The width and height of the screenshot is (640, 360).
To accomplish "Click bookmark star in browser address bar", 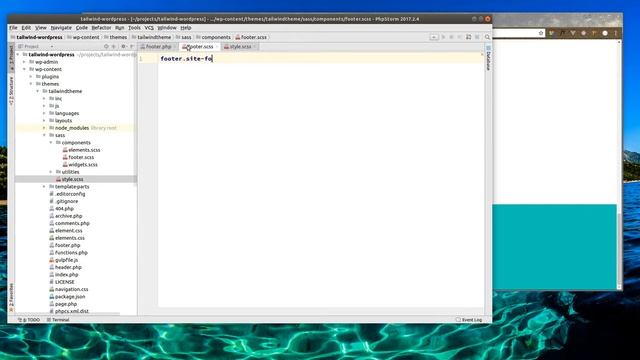I will (x=541, y=33).
